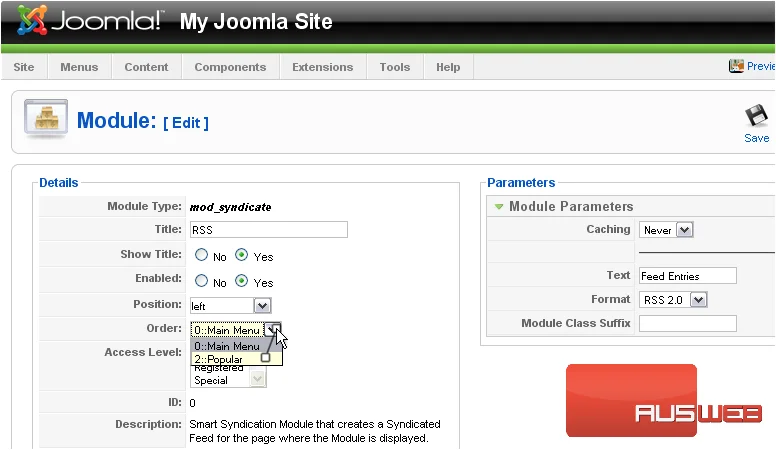Select No for Show Title
Screen dimensions: 776x450
click(x=201, y=255)
